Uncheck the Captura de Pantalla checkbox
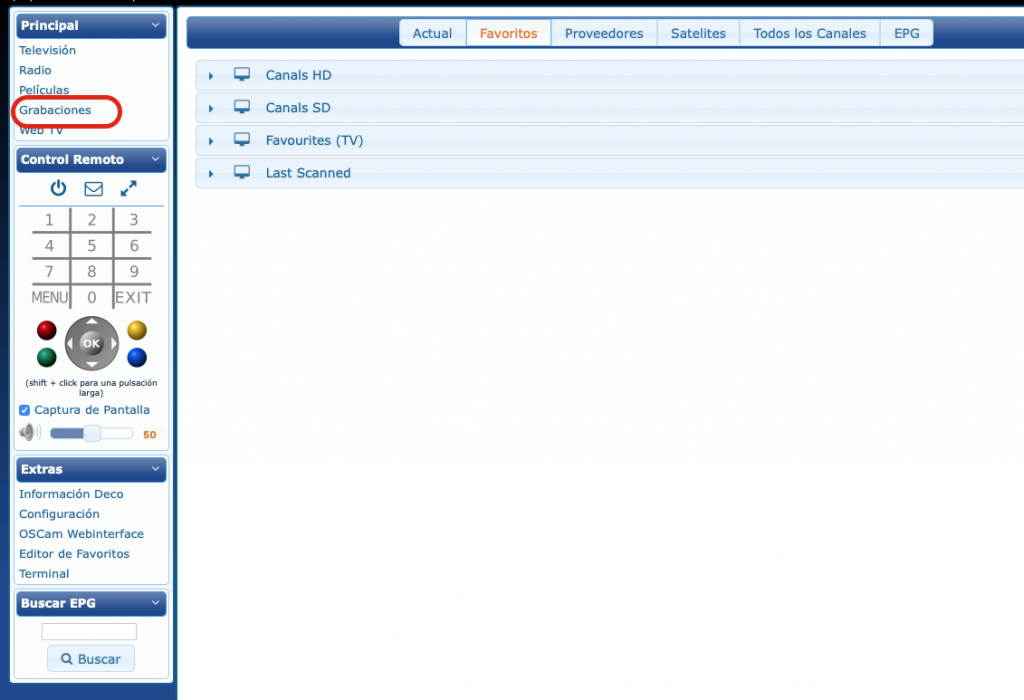The width and height of the screenshot is (1024, 700). (x=25, y=410)
